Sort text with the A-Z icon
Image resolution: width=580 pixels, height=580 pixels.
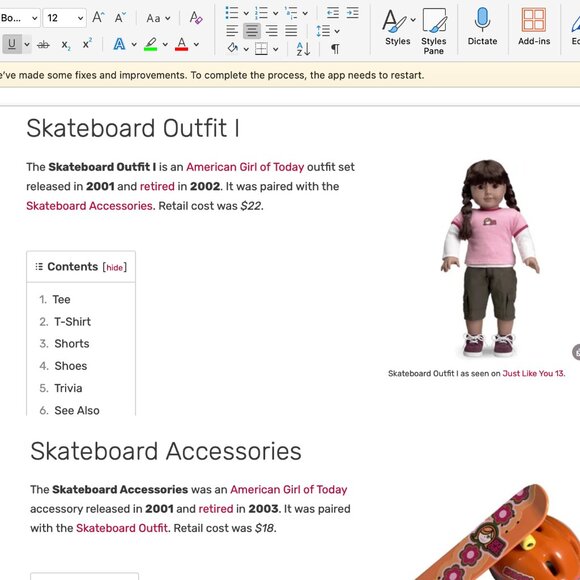click(x=303, y=49)
